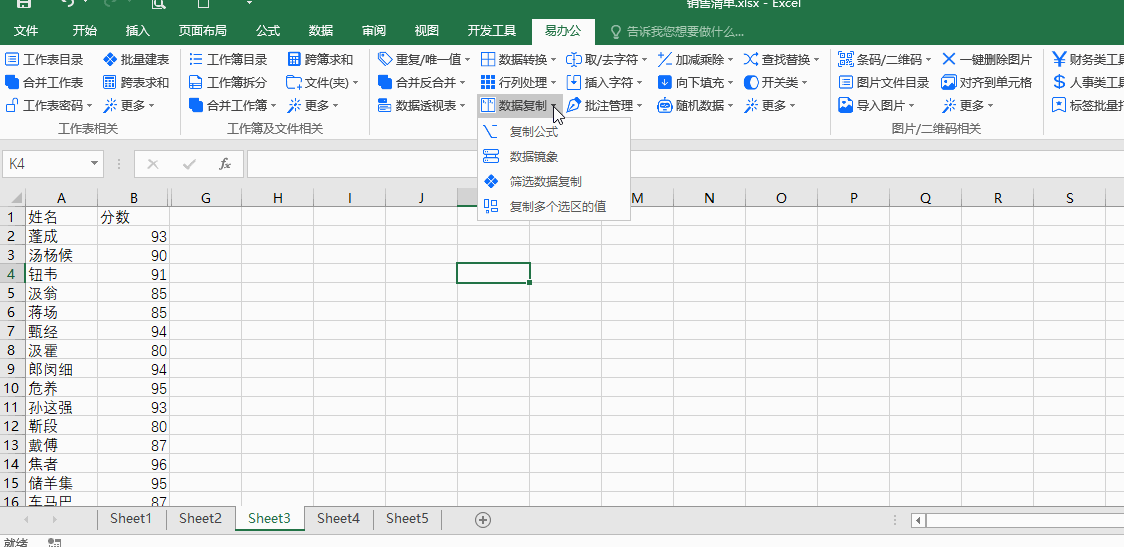Click select-all corner of the grid
The height and width of the screenshot is (547, 1124).
tap(13, 198)
